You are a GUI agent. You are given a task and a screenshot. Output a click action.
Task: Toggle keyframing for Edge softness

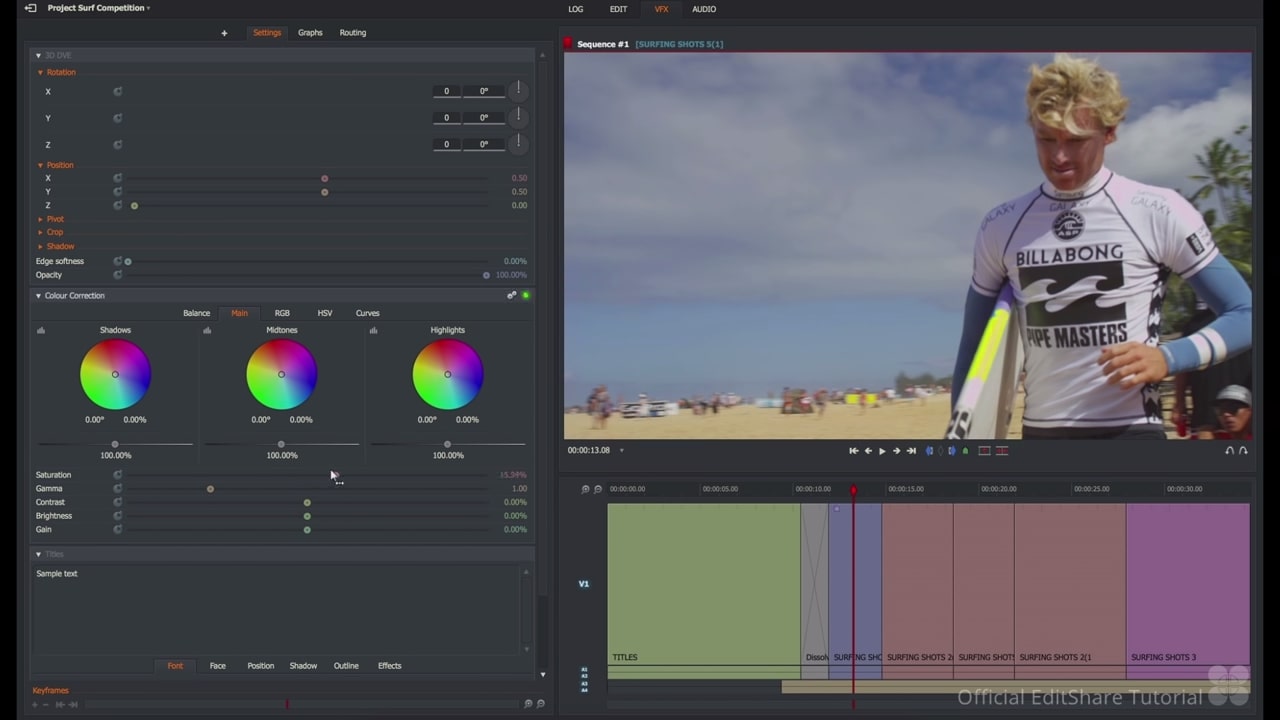[x=118, y=261]
